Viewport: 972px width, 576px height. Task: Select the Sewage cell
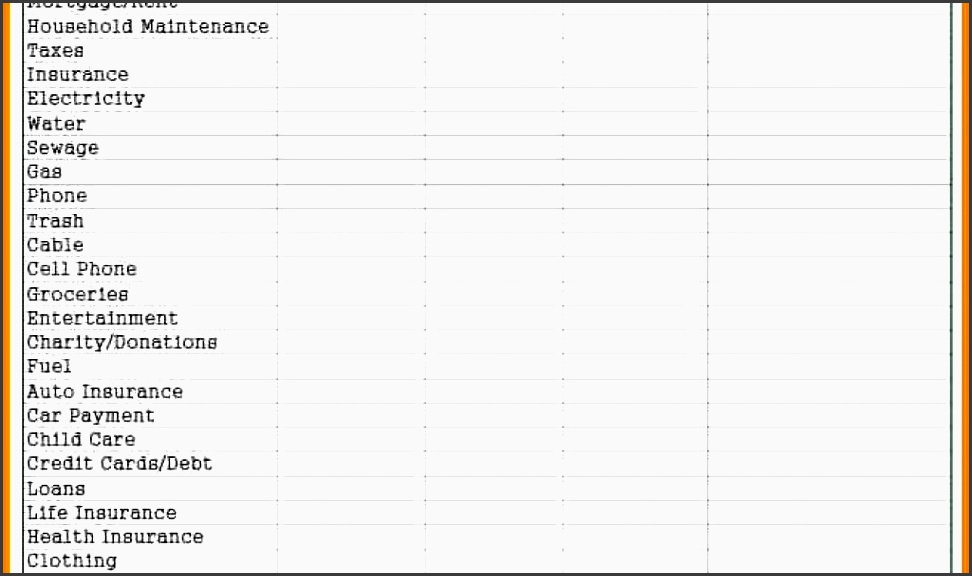click(x=63, y=148)
